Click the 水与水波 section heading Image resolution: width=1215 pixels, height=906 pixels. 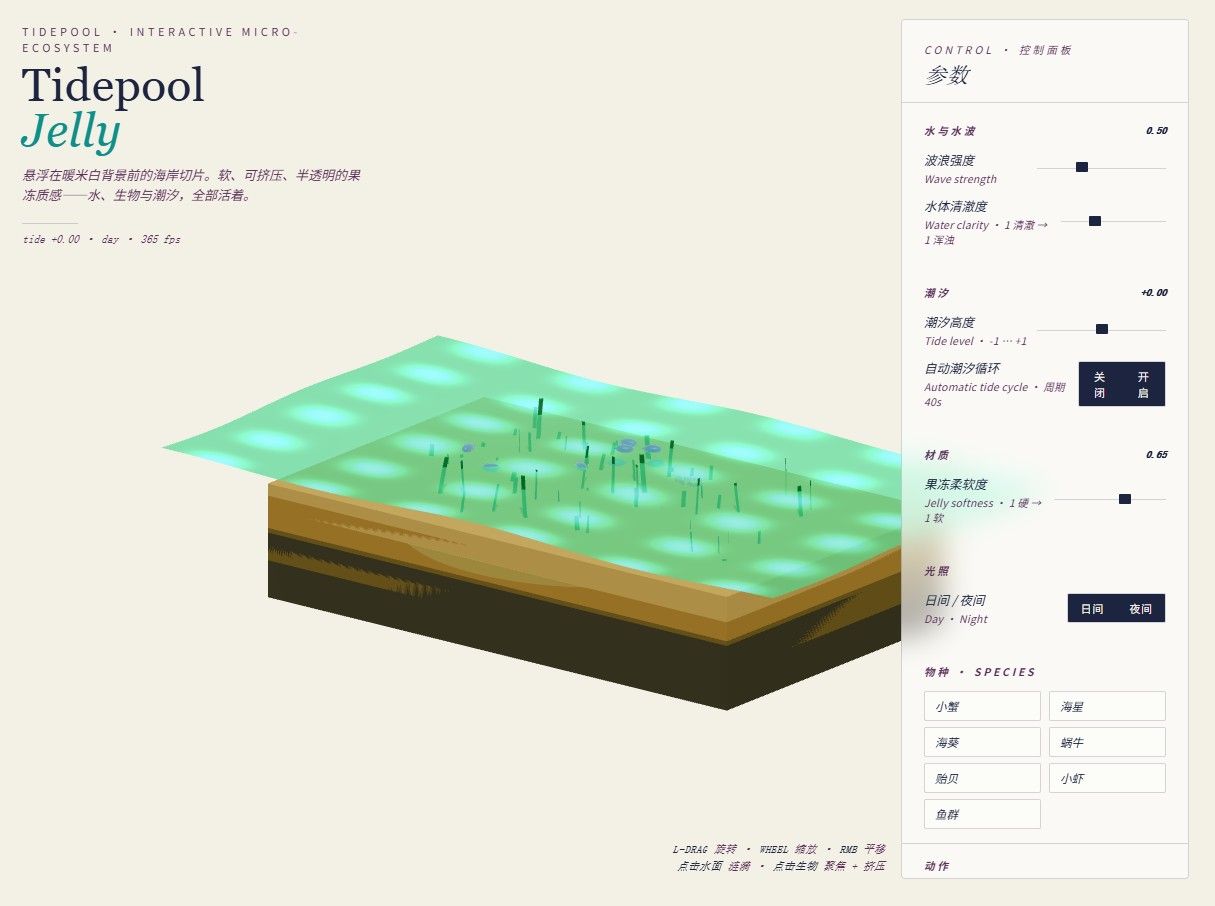[x=950, y=131]
